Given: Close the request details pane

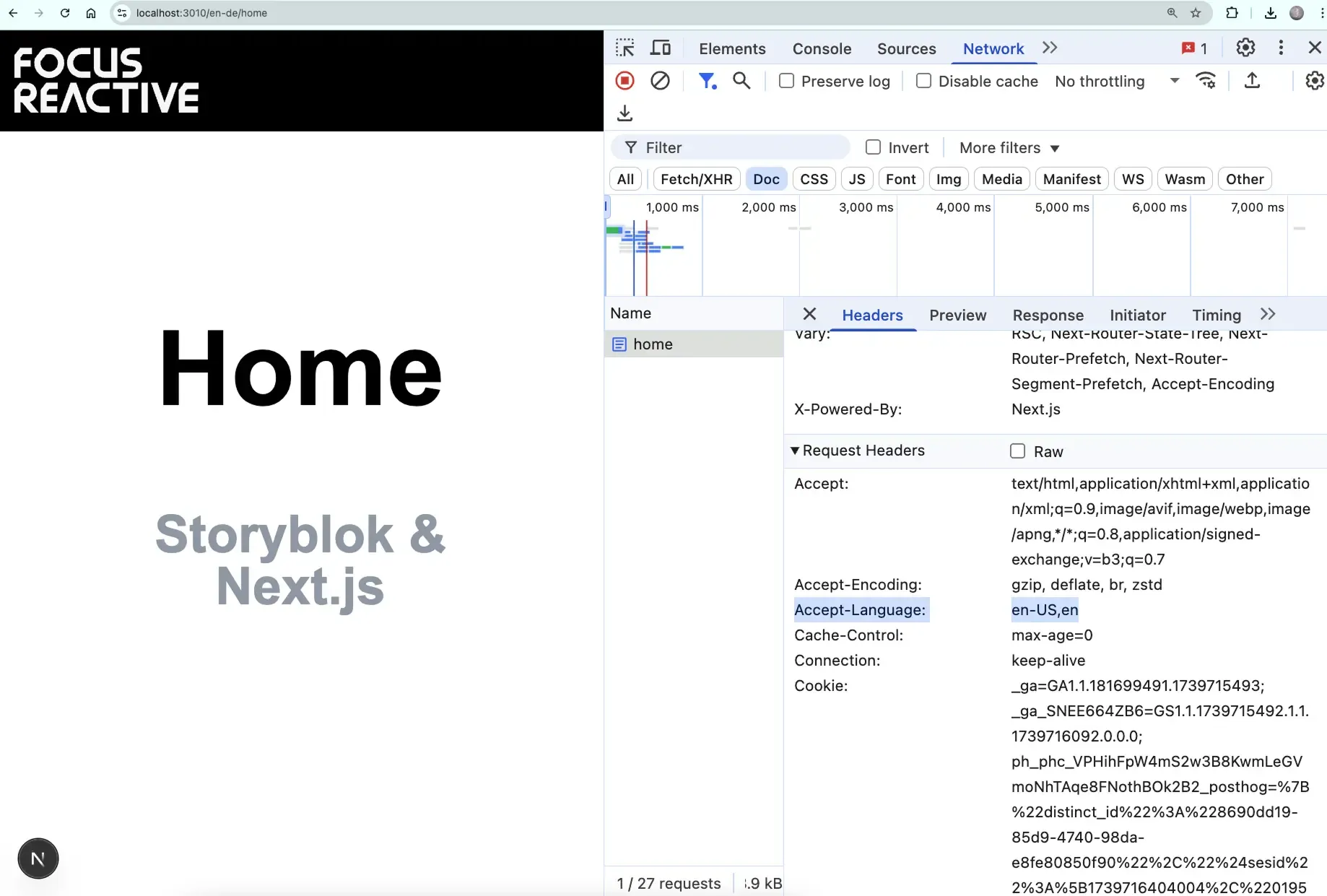Looking at the screenshot, I should click(x=809, y=314).
